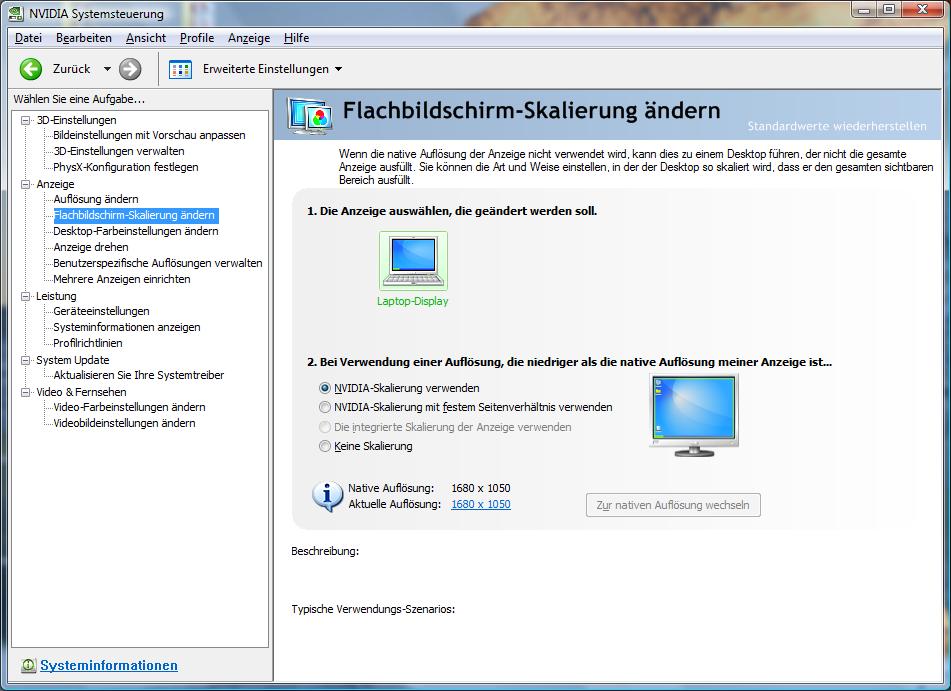Viewport: 951px width, 691px height.
Task: Select the Laptop-Display icon
Action: coord(413,261)
